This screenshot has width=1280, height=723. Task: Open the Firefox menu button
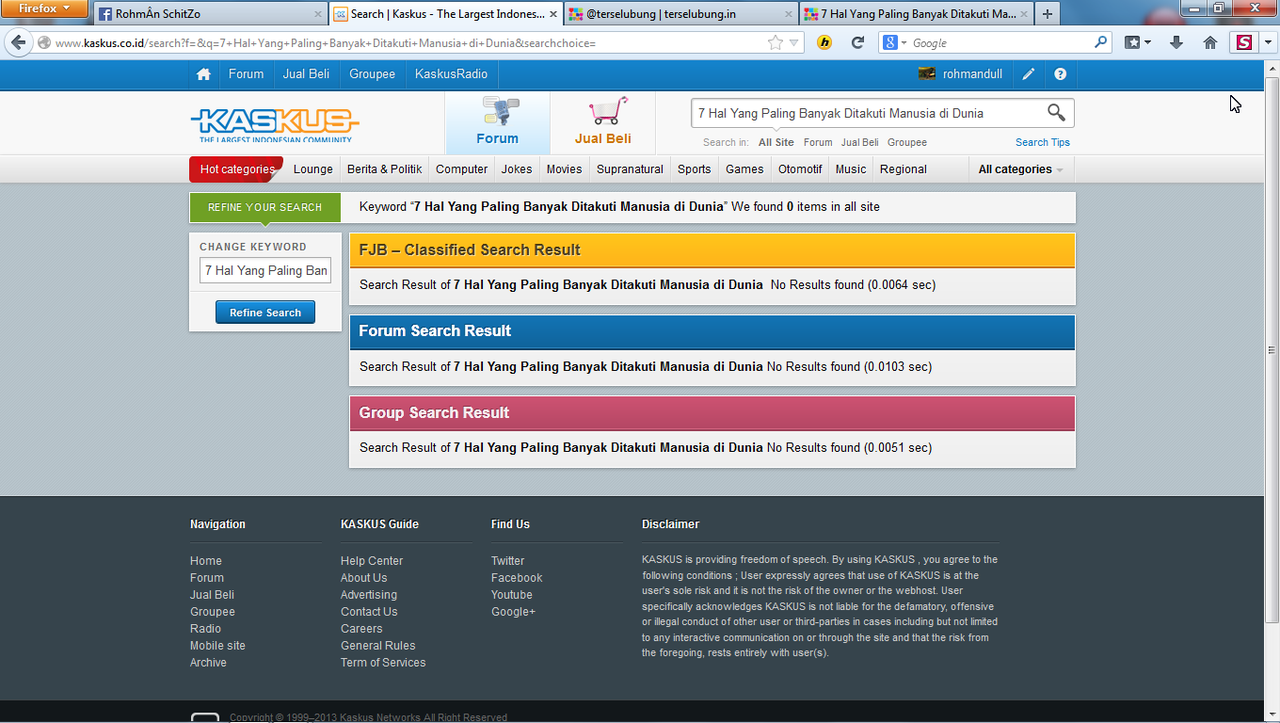tap(44, 9)
